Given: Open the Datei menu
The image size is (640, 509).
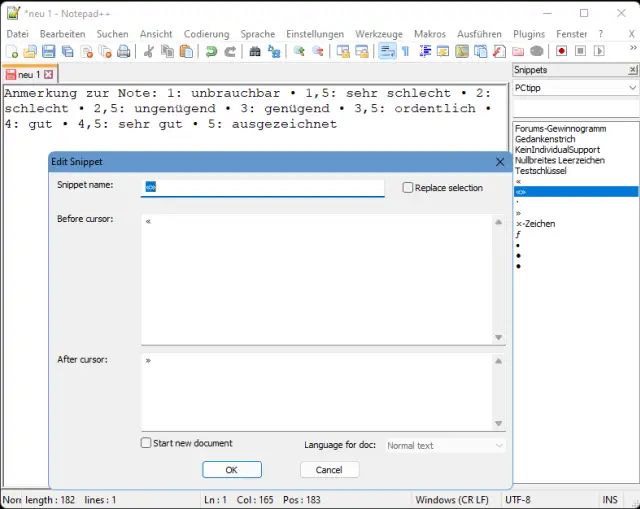Looking at the screenshot, I should click(x=18, y=34).
